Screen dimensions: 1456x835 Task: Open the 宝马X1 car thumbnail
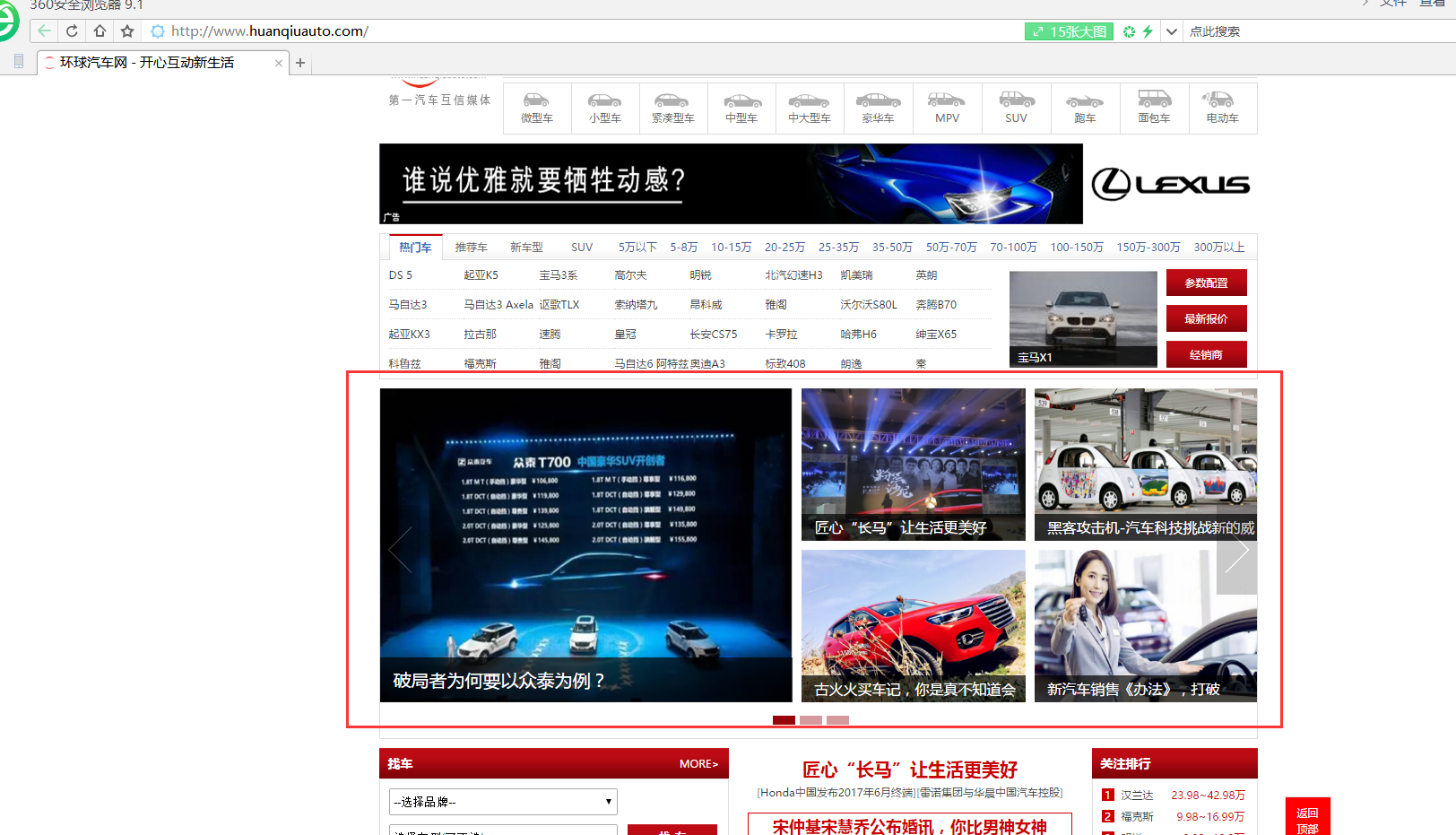click(x=1083, y=318)
